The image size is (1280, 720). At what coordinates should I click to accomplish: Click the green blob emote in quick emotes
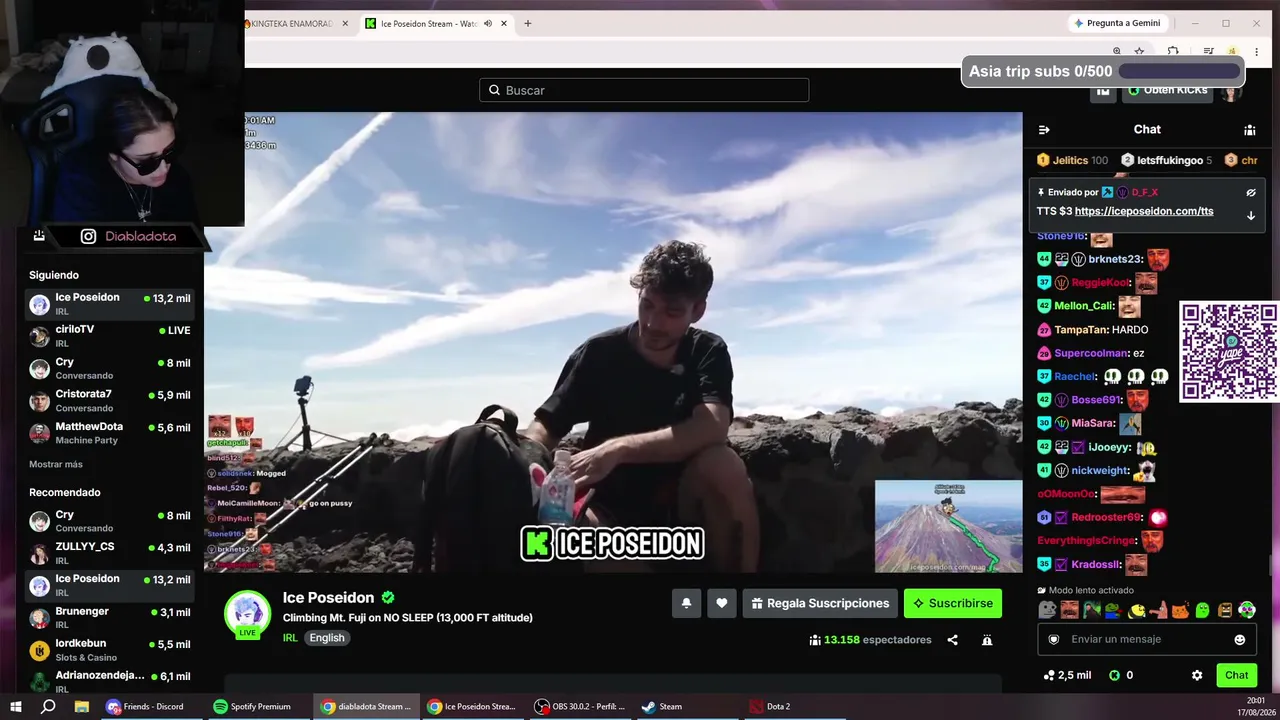click(x=1202, y=610)
